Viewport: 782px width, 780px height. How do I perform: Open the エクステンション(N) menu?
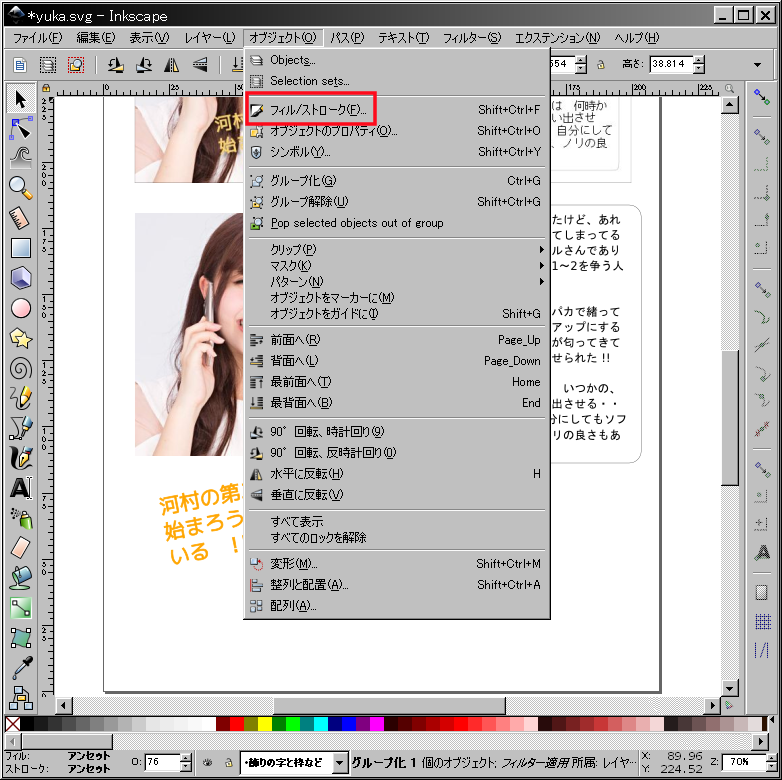coord(558,38)
